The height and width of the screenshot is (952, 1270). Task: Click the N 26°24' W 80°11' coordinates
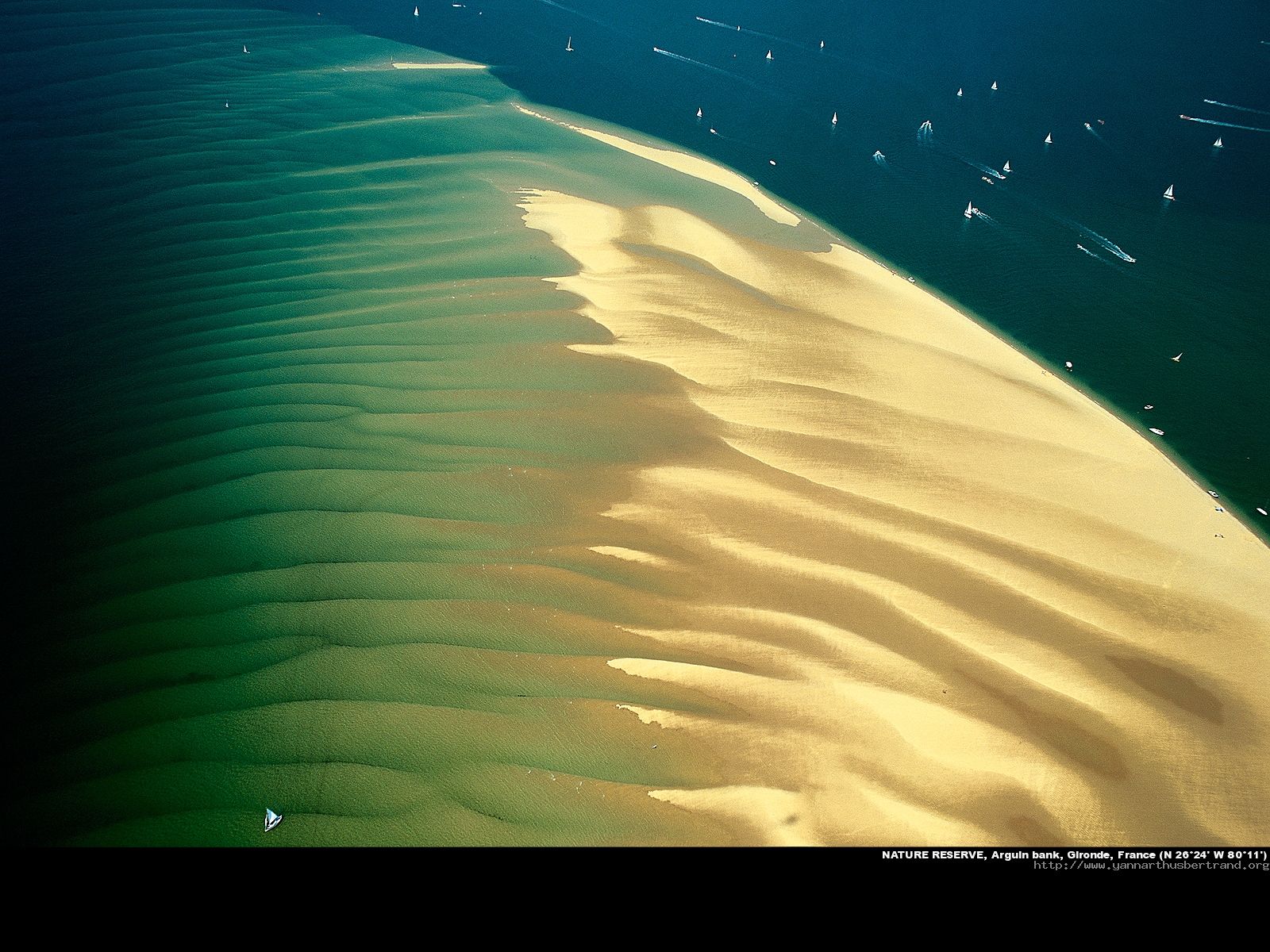[x=1214, y=854]
